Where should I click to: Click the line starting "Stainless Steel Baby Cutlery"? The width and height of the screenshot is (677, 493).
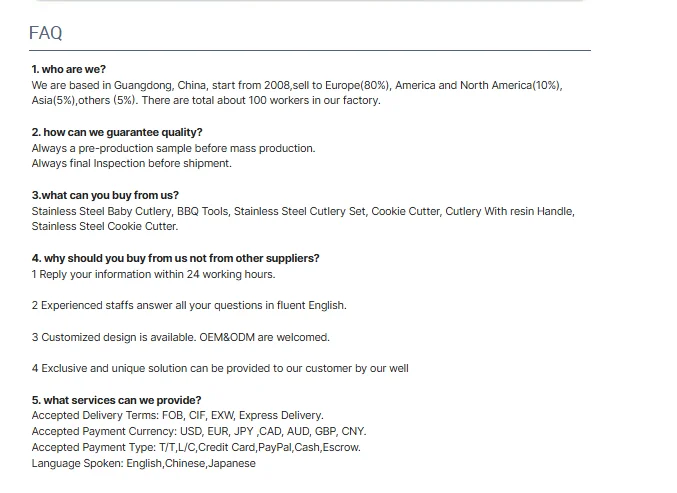point(302,211)
